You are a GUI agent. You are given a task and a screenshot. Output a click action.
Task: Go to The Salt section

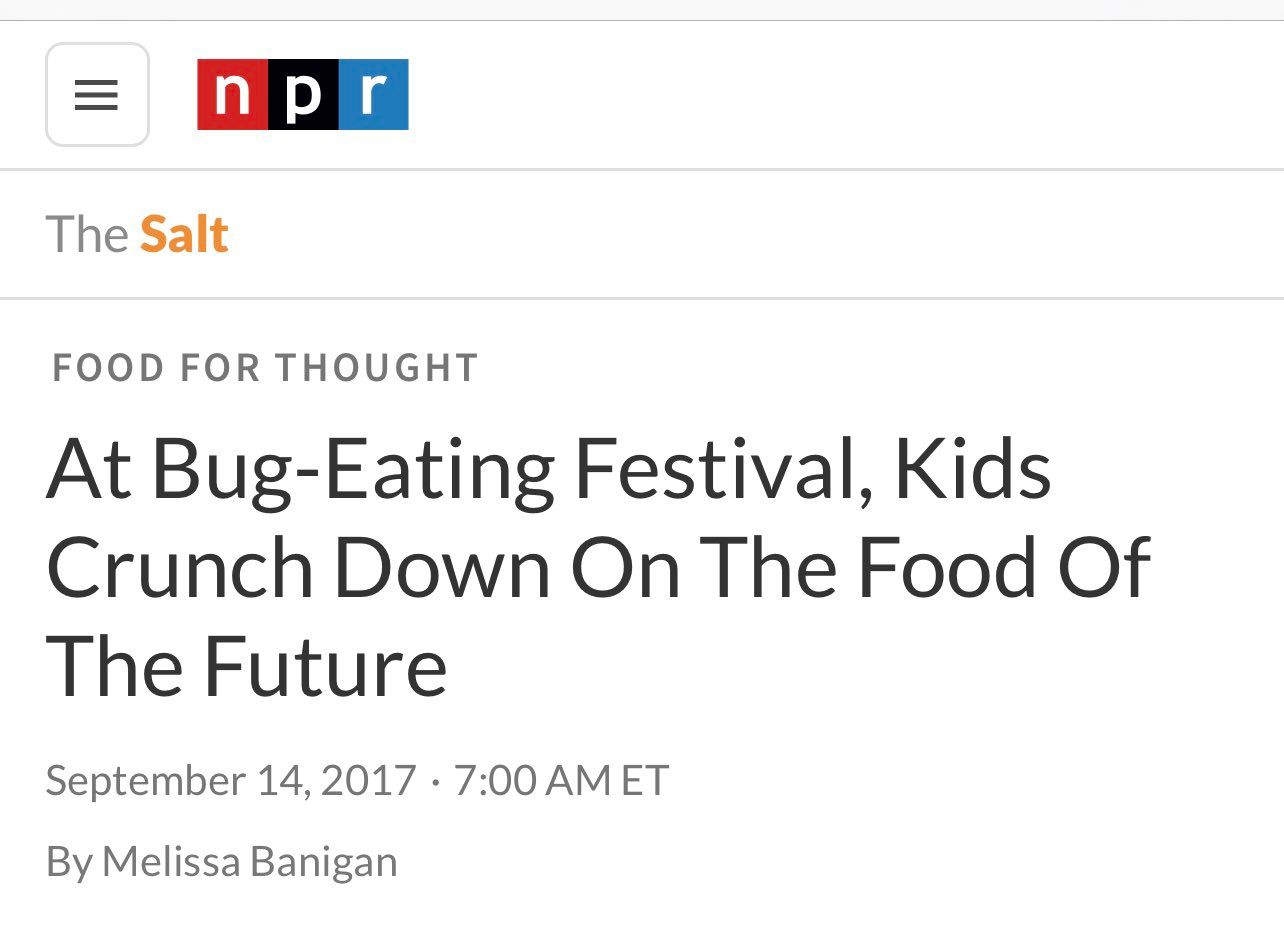click(137, 235)
